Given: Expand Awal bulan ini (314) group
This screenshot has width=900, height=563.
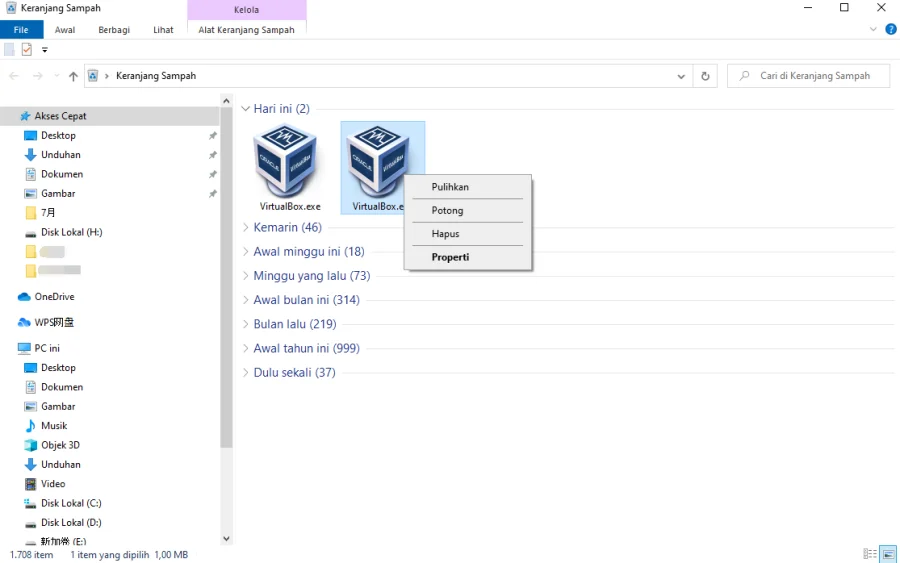Looking at the screenshot, I should coord(246,300).
